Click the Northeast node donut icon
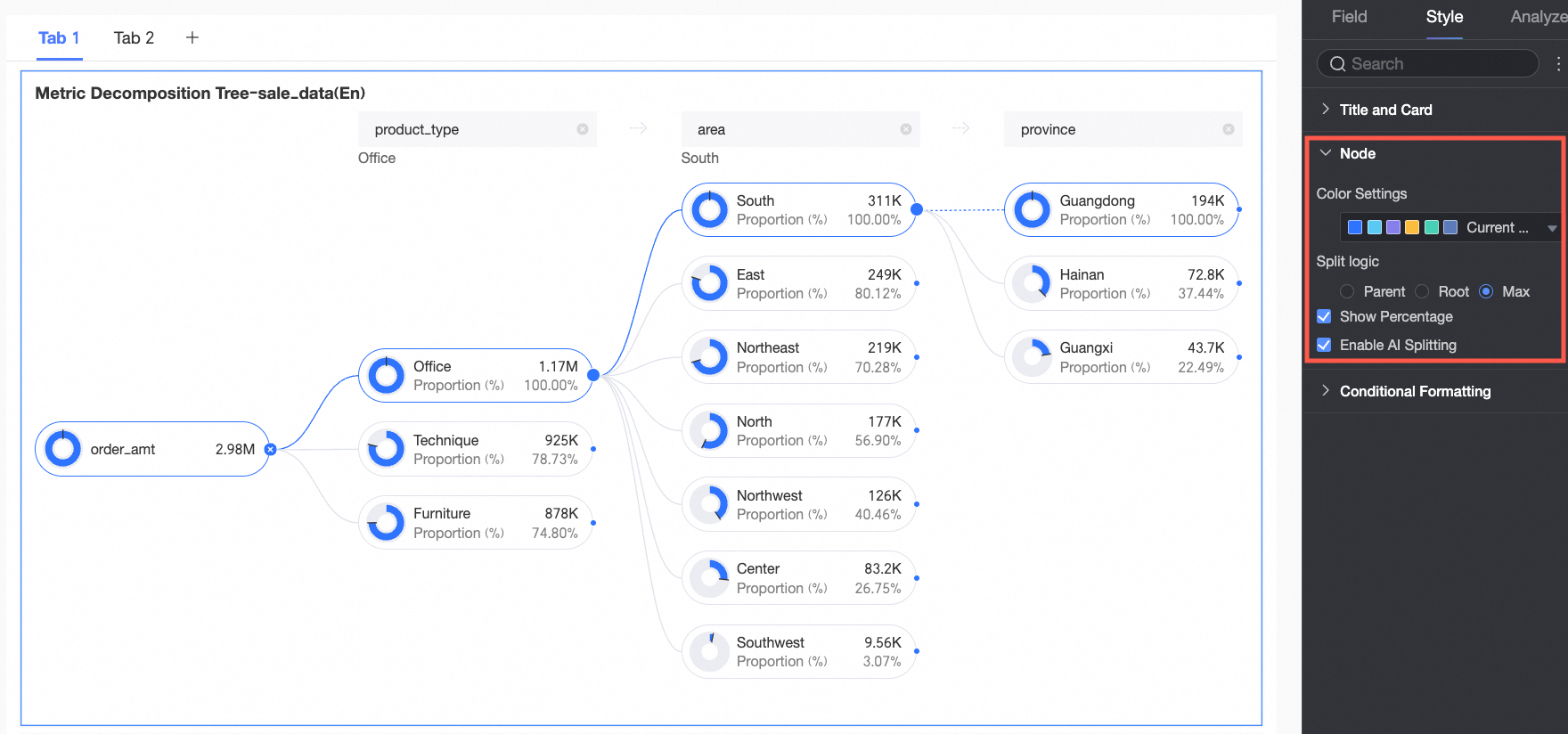Viewport: 1568px width, 734px height. [x=710, y=357]
